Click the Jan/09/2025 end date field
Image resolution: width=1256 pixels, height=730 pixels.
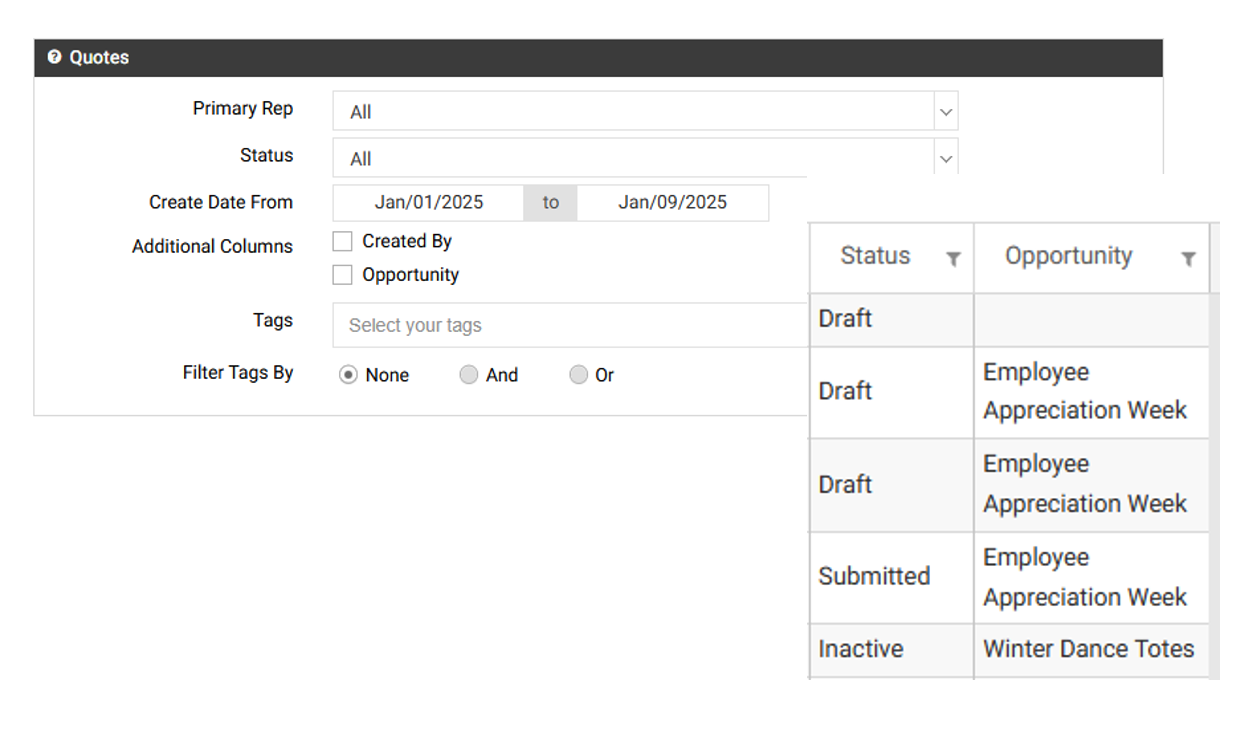pos(672,202)
